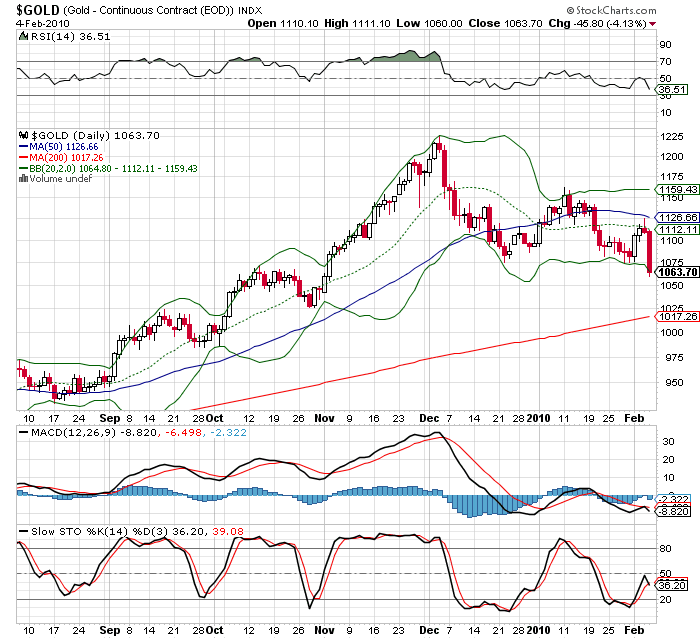Image resolution: width=700 pixels, height=639 pixels.
Task: Click the Dec label on bottom stochastic axis
Action: coord(429,630)
